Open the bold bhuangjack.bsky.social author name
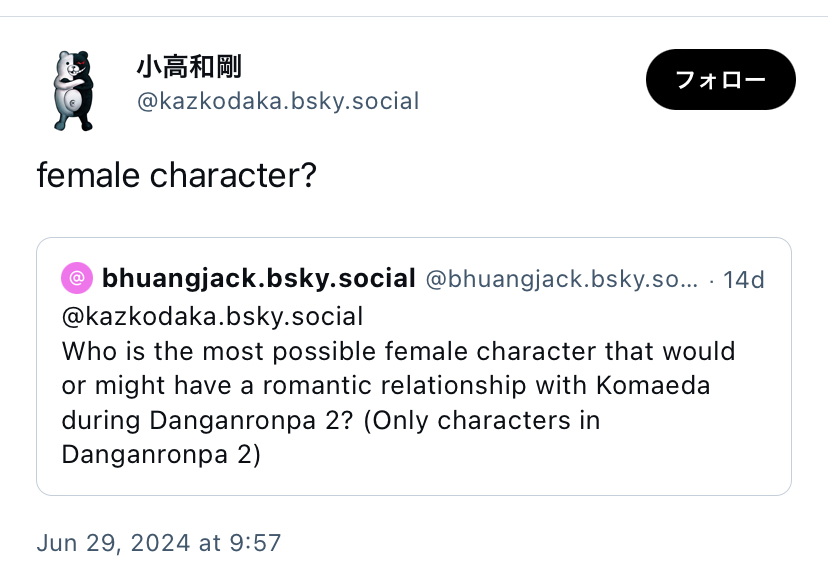 pyautogui.click(x=259, y=278)
